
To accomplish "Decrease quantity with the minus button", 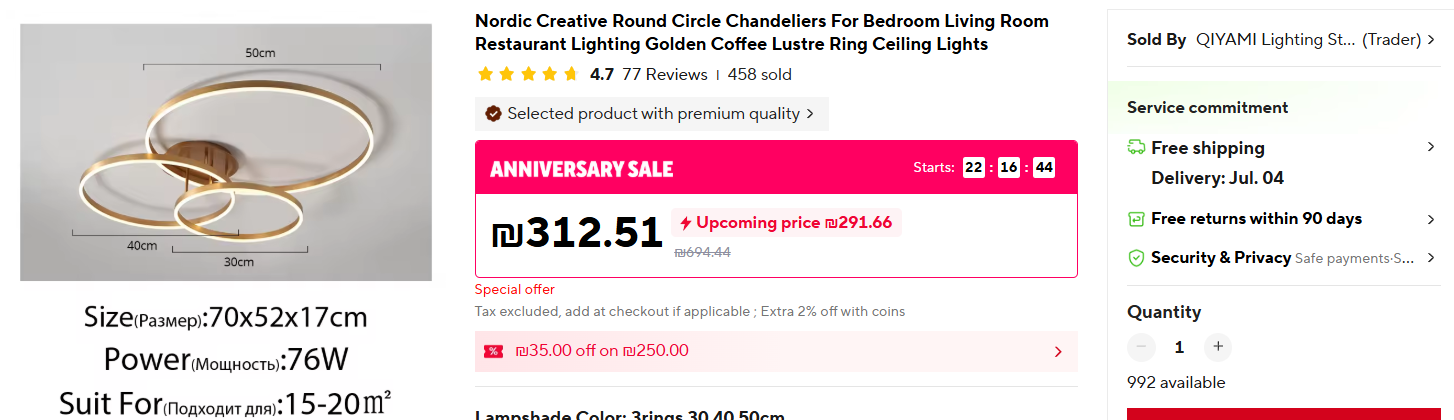I will click(x=1141, y=347).
